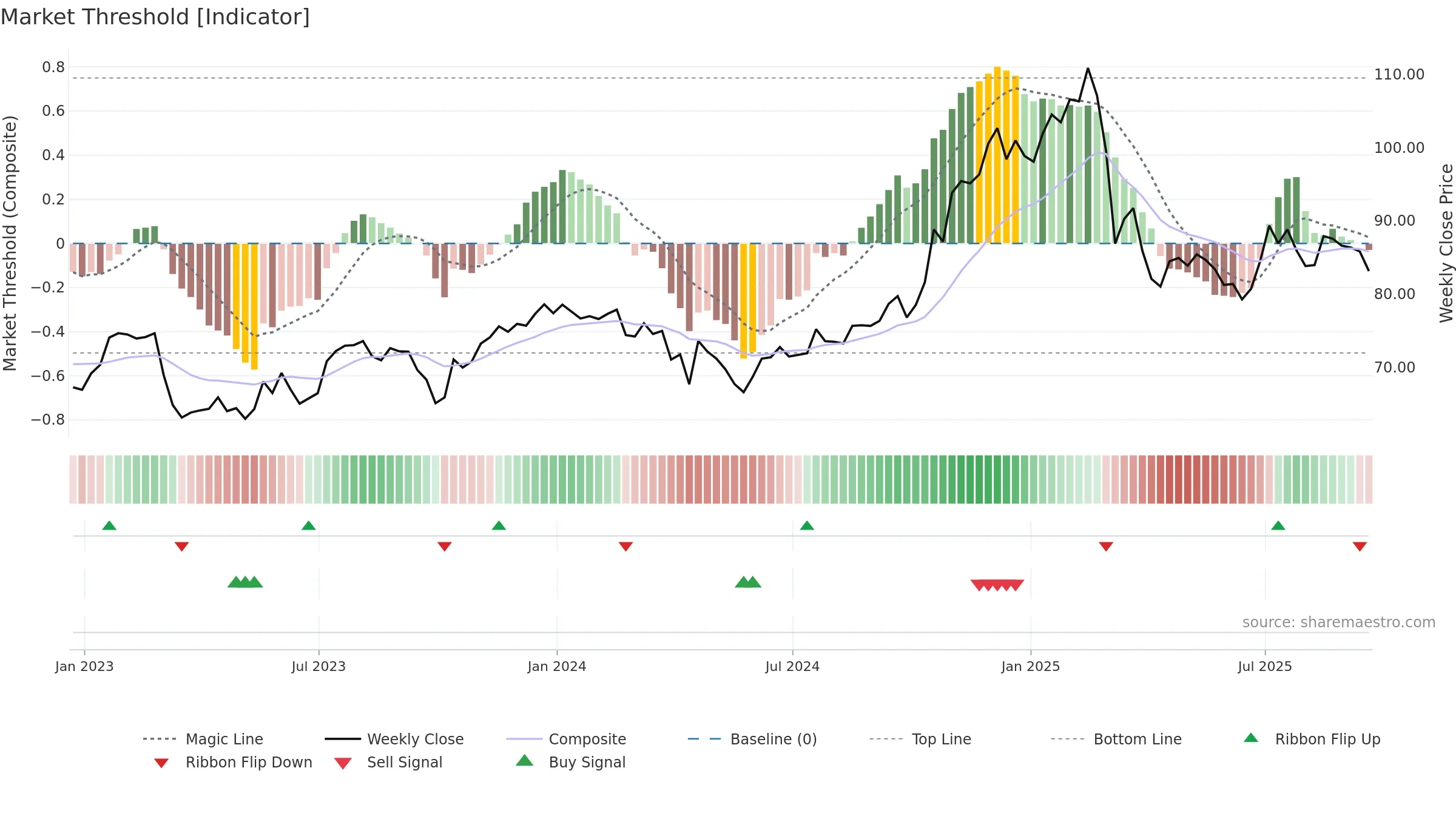
Task: Click the Jan 2023 axis label
Action: (84, 666)
